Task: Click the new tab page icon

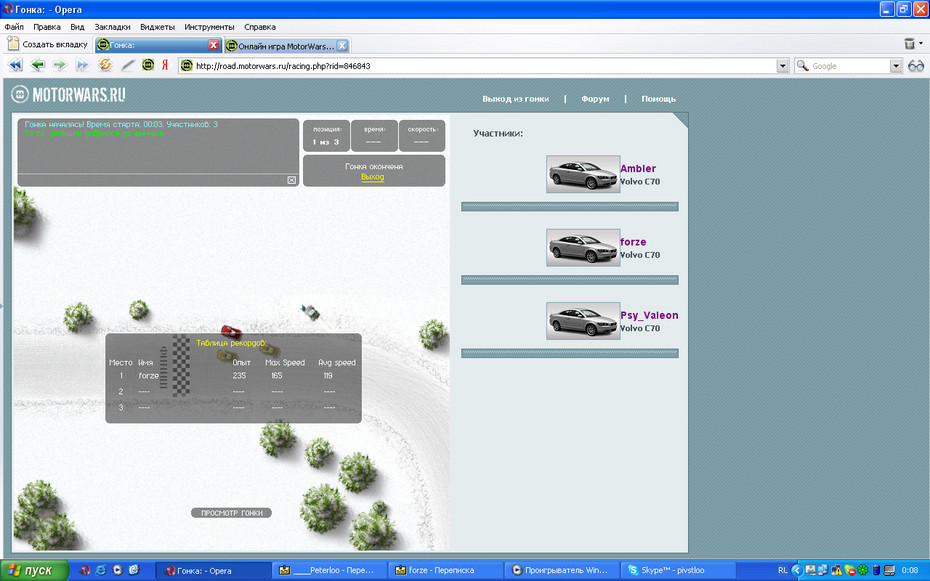Action: pos(13,44)
